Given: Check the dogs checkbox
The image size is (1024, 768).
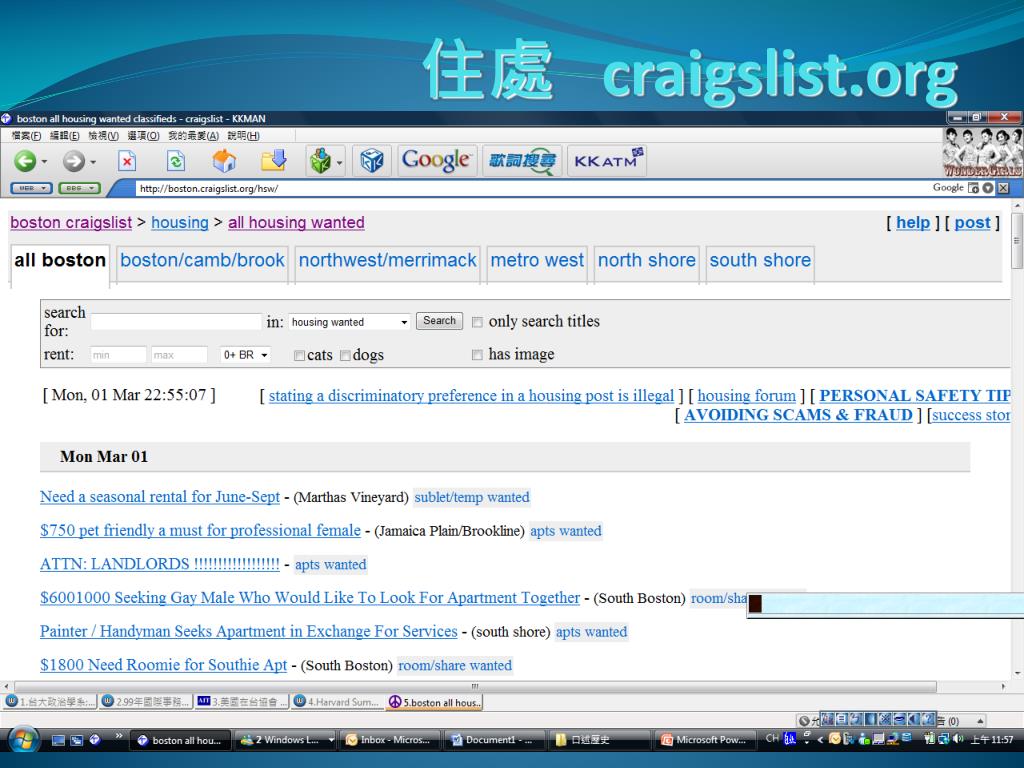Looking at the screenshot, I should [x=345, y=355].
